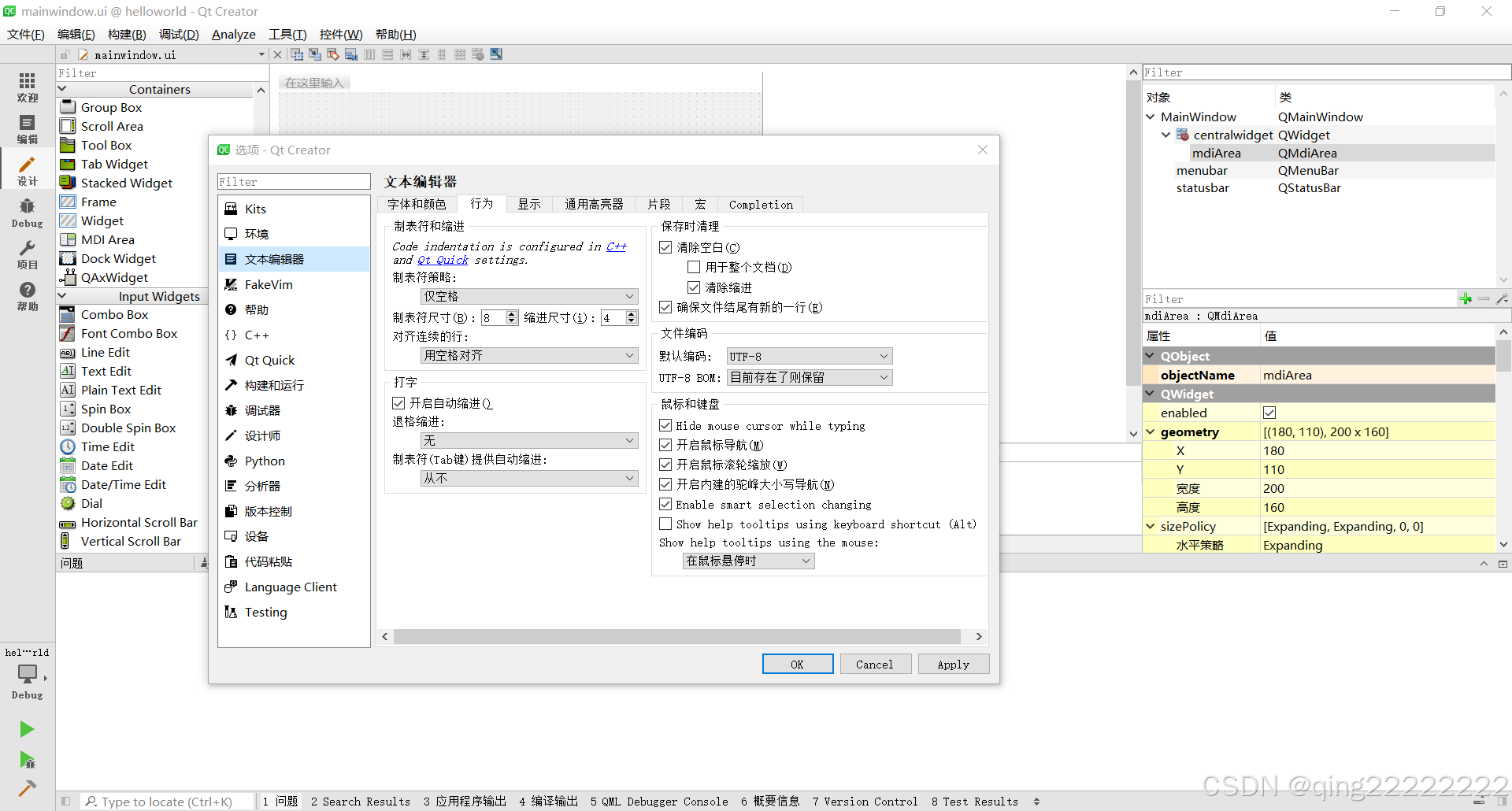The width and height of the screenshot is (1512, 811).
Task: Collapse the geometry property row
Action: pos(1151,431)
